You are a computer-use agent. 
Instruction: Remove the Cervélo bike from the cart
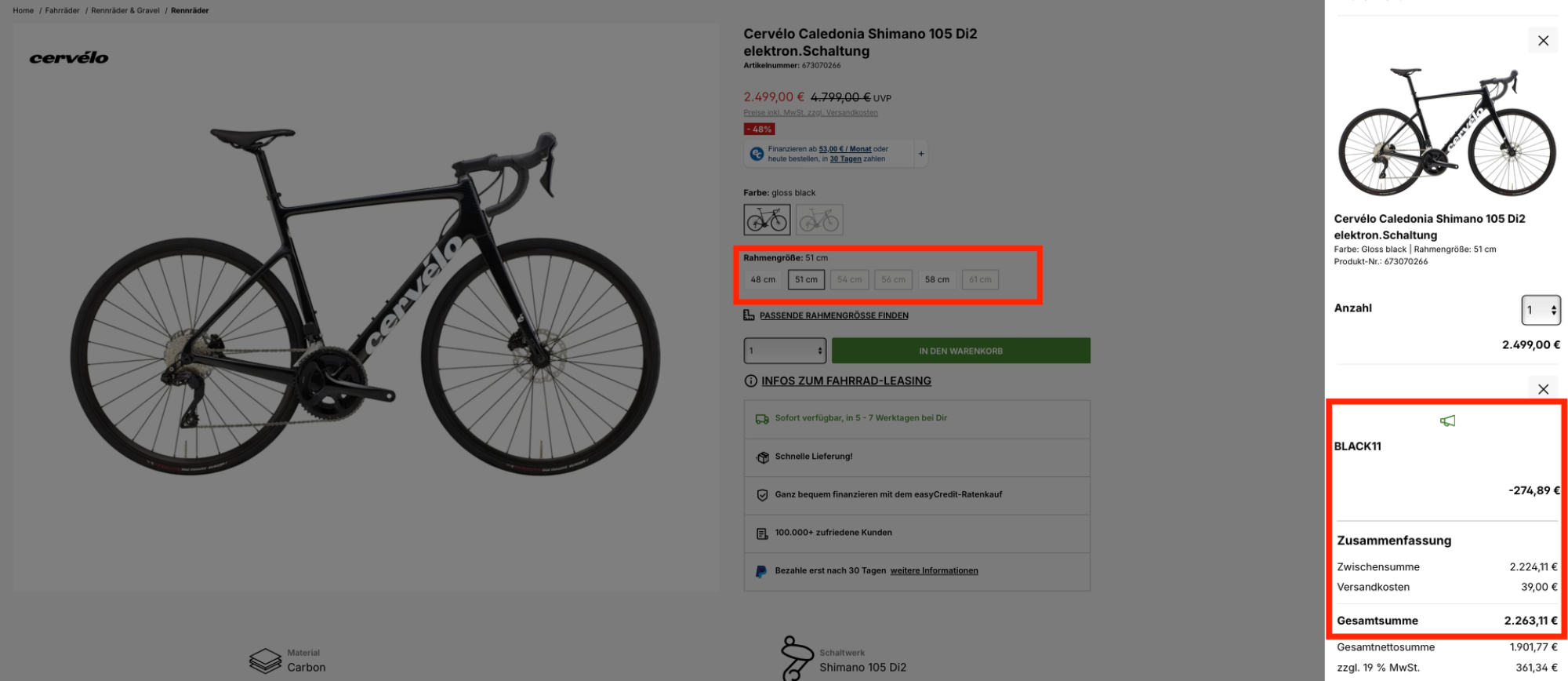[x=1542, y=41]
